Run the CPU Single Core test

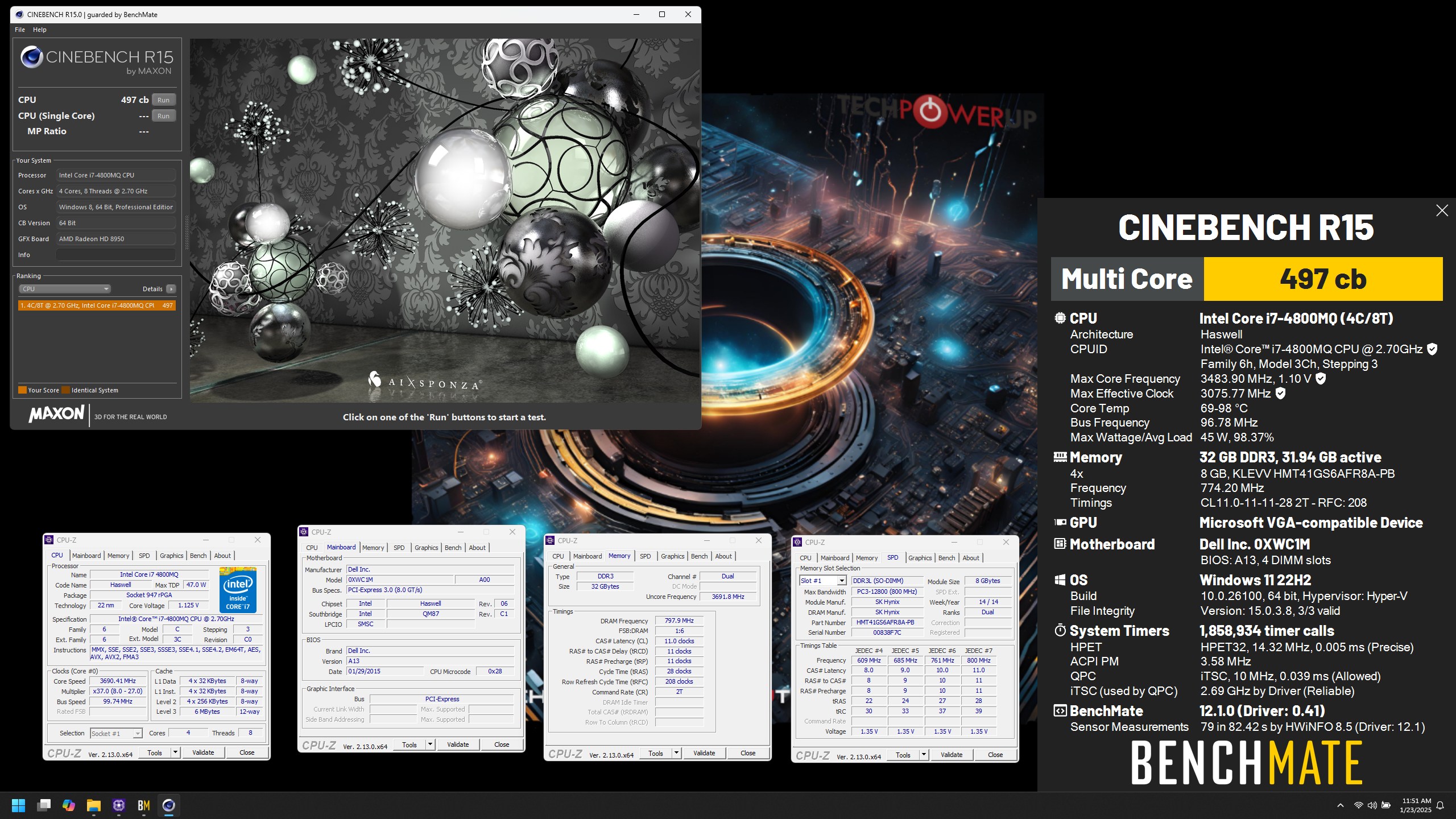164,116
